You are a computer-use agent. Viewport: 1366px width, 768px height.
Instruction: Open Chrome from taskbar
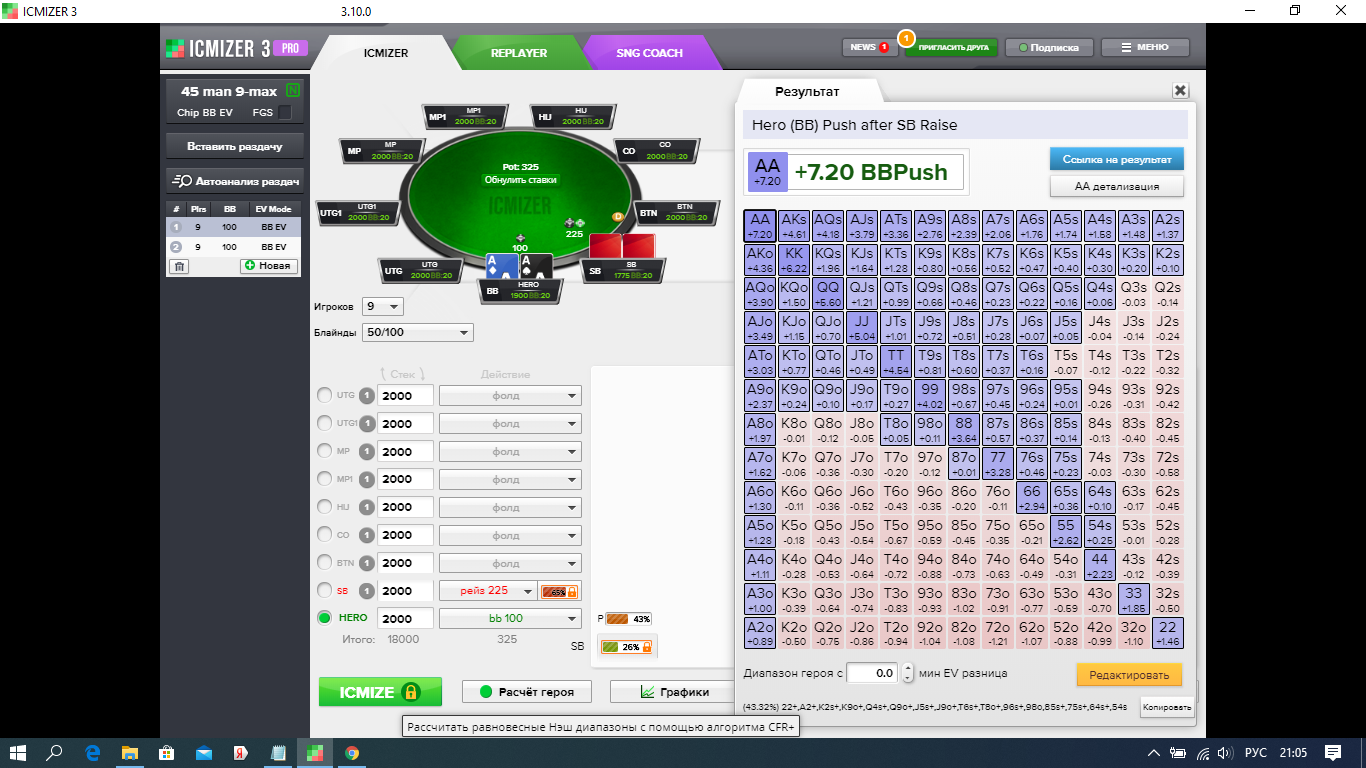tap(352, 752)
